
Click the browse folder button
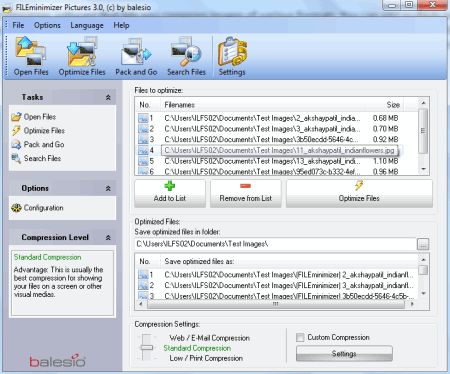point(423,244)
